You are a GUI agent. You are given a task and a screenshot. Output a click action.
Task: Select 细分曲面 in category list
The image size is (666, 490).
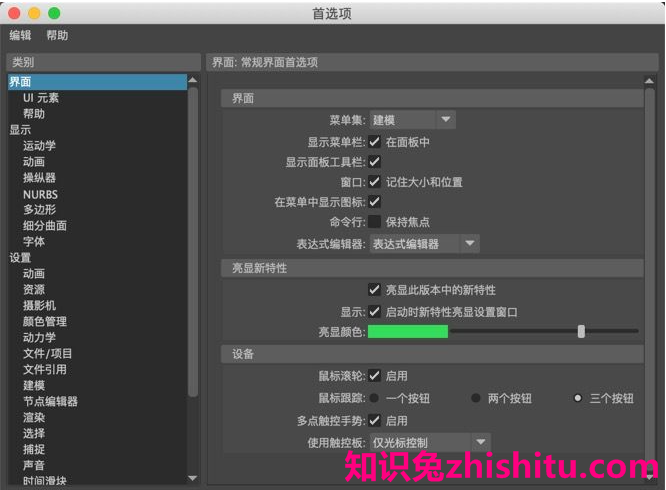click(x=45, y=226)
